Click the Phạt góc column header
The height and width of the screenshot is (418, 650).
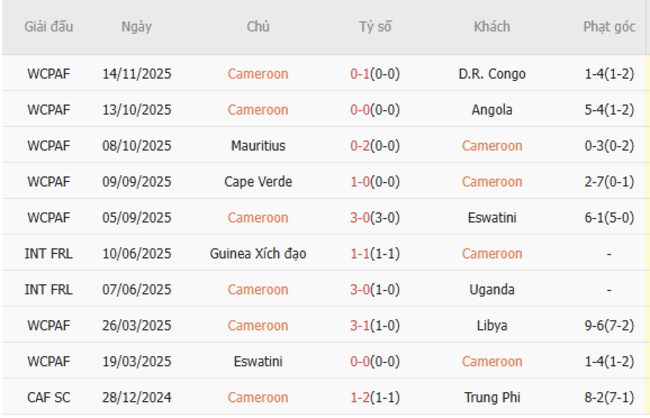point(609,27)
